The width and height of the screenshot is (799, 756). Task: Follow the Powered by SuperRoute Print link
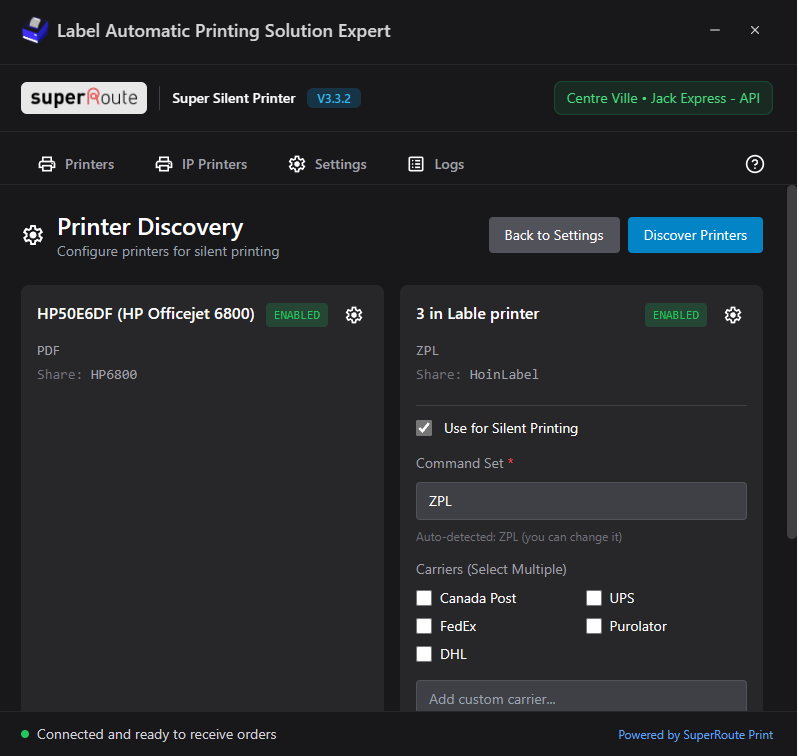point(695,735)
